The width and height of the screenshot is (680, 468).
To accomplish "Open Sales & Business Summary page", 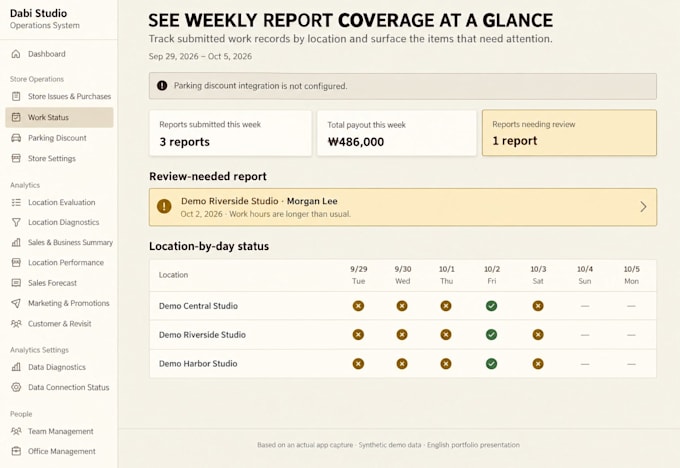I will (59, 242).
